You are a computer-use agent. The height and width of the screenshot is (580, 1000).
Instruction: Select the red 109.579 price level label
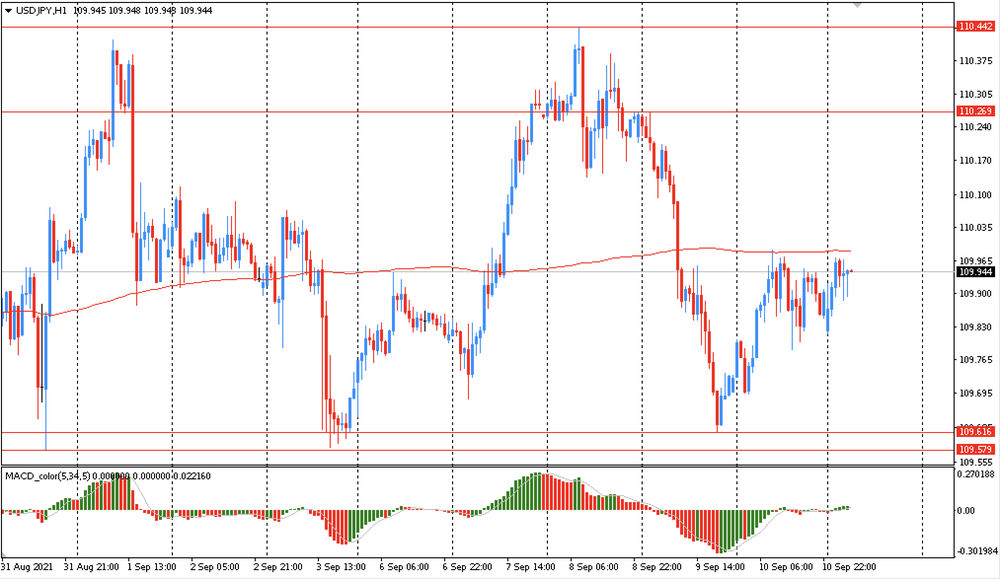click(975, 450)
